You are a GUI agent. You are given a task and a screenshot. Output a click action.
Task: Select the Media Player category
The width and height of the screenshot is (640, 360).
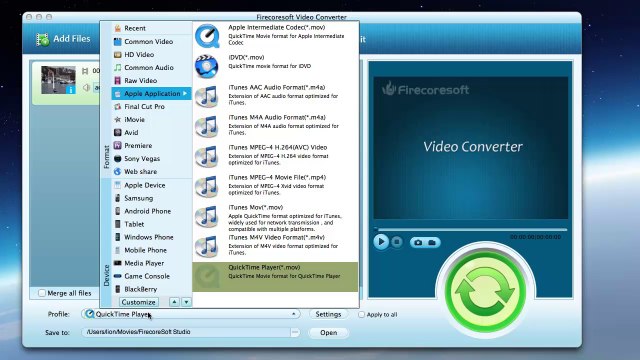click(151, 263)
